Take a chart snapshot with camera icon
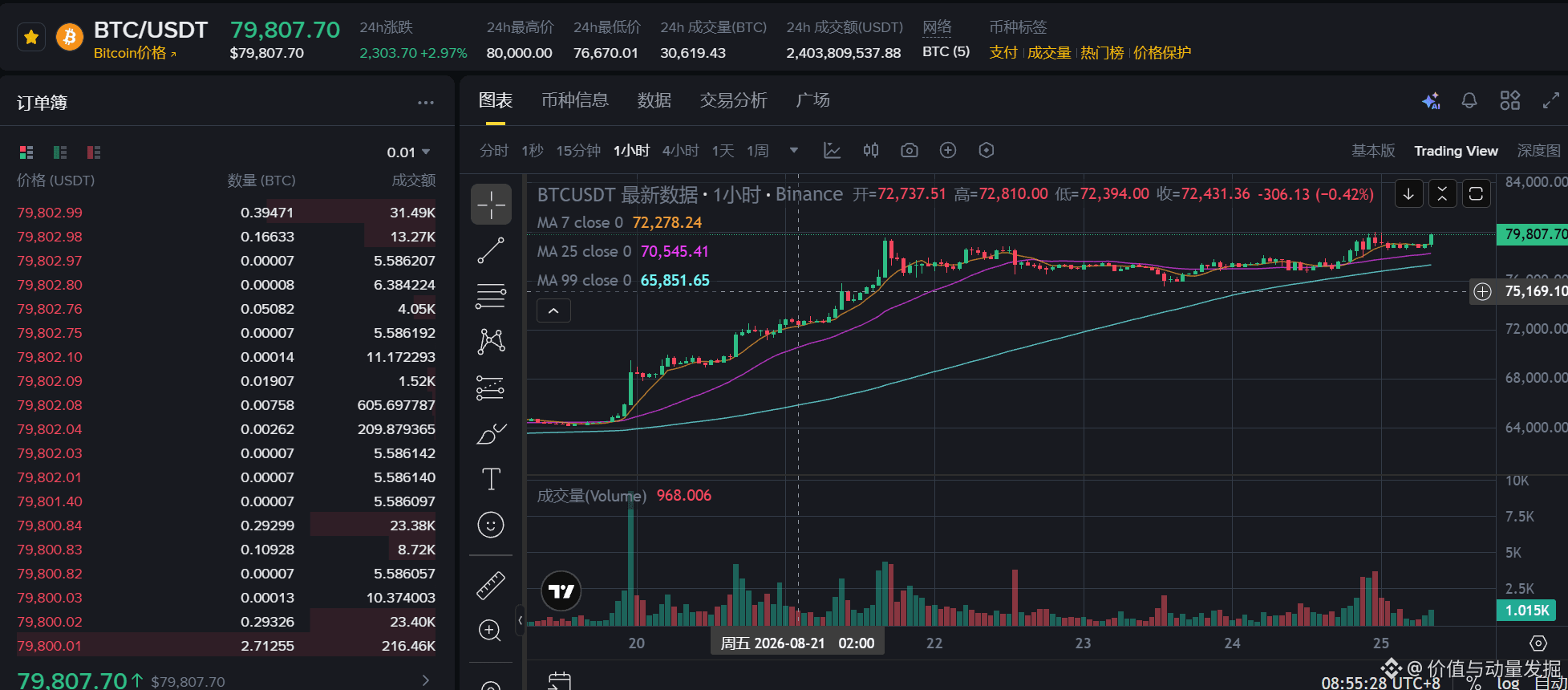The image size is (1568, 690). (910, 150)
